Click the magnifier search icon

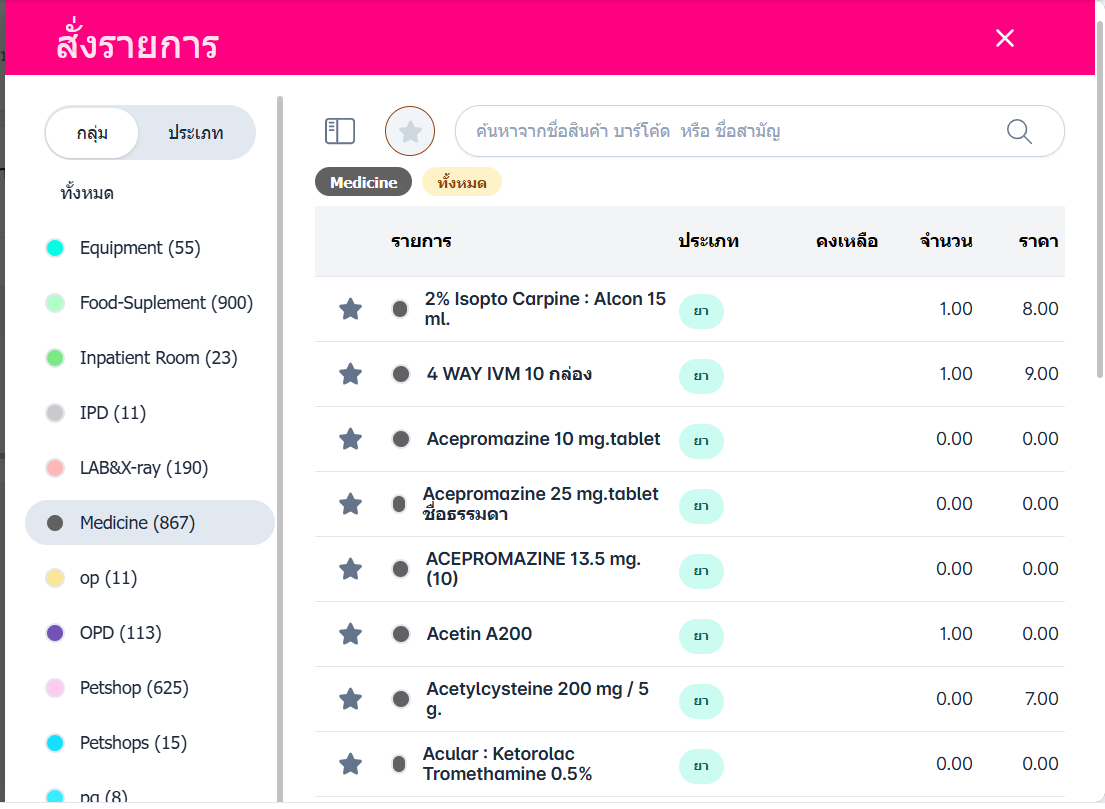point(1019,131)
